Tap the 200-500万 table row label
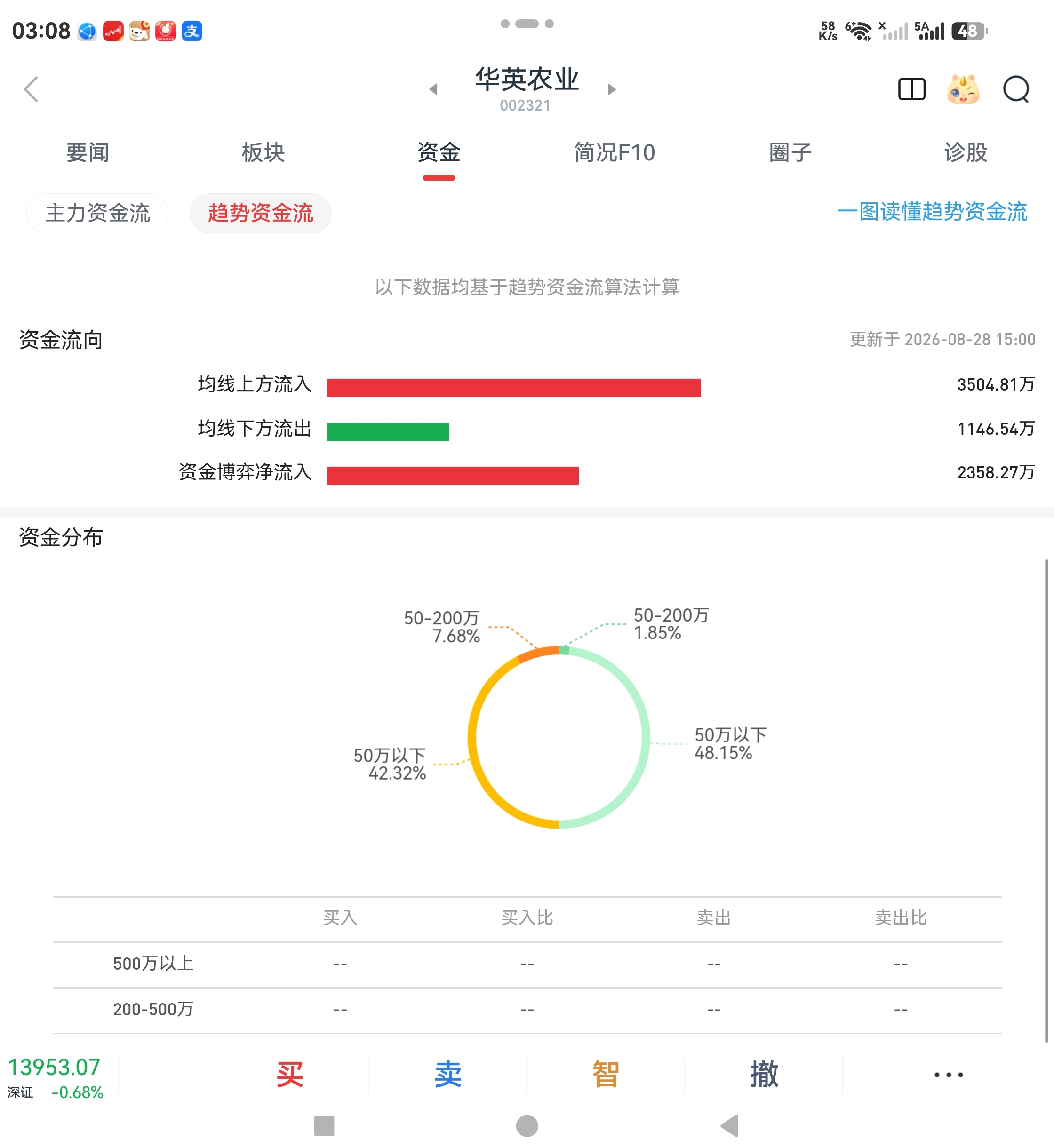1054x1148 pixels. point(153,1009)
